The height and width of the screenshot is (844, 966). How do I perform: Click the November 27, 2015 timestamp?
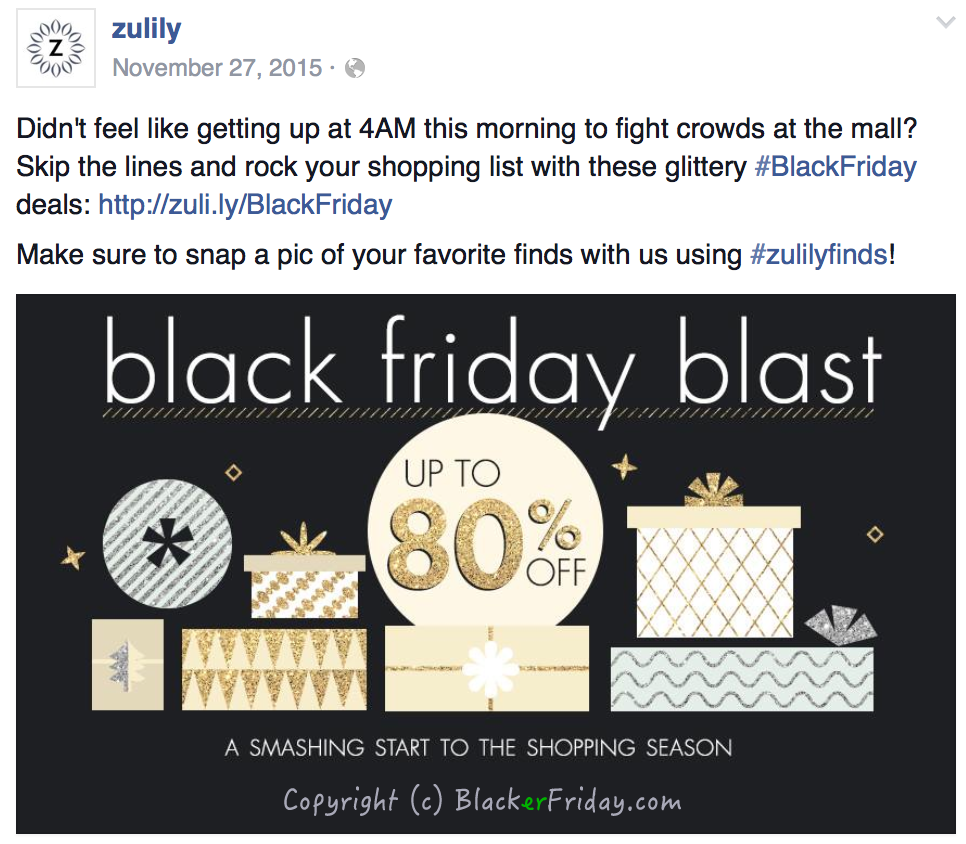pos(217,68)
